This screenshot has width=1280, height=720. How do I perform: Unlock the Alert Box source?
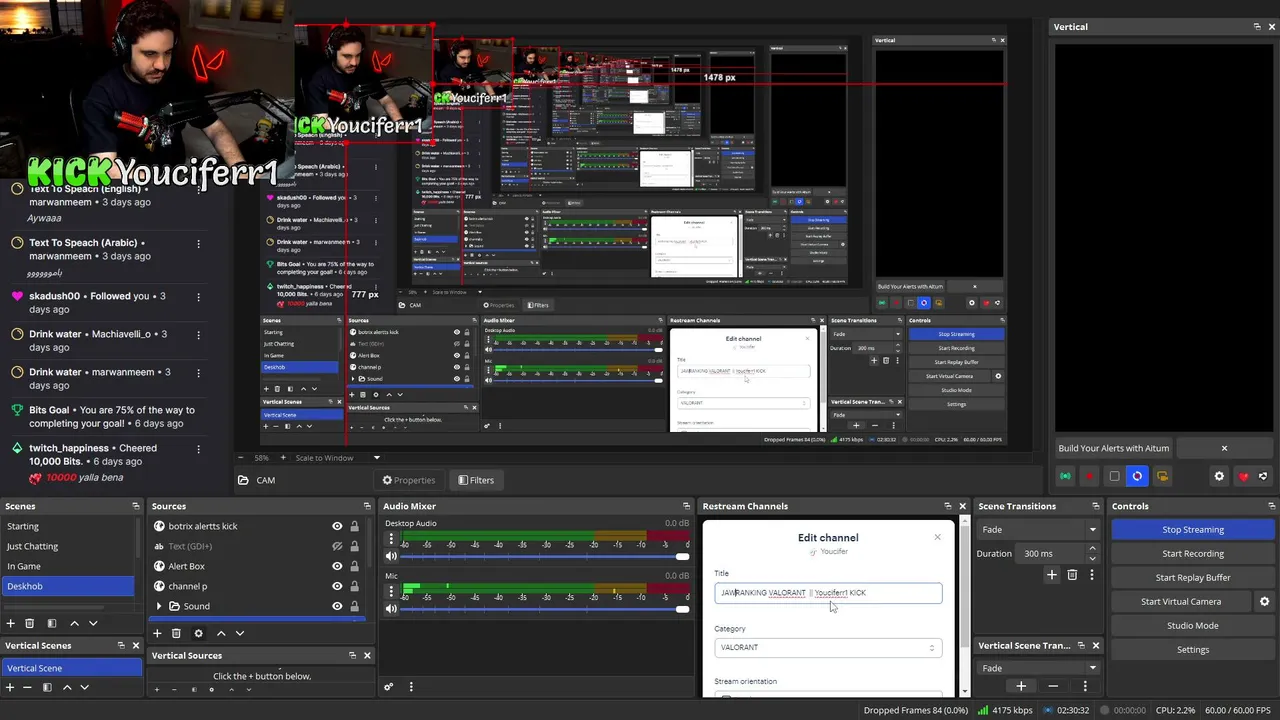[x=354, y=566]
